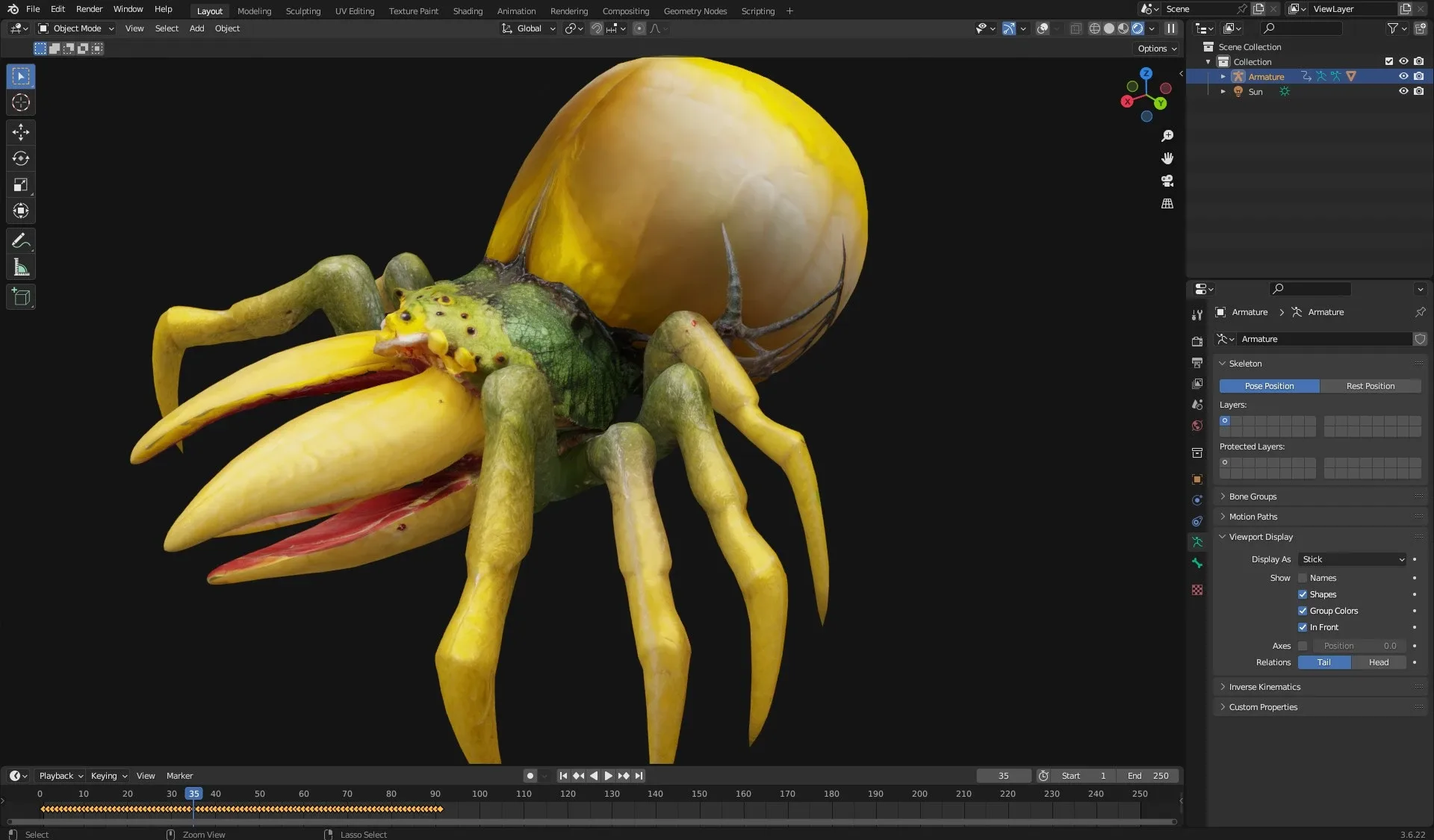The height and width of the screenshot is (840, 1434).
Task: Pick the Add Cube tool
Action: point(21,297)
